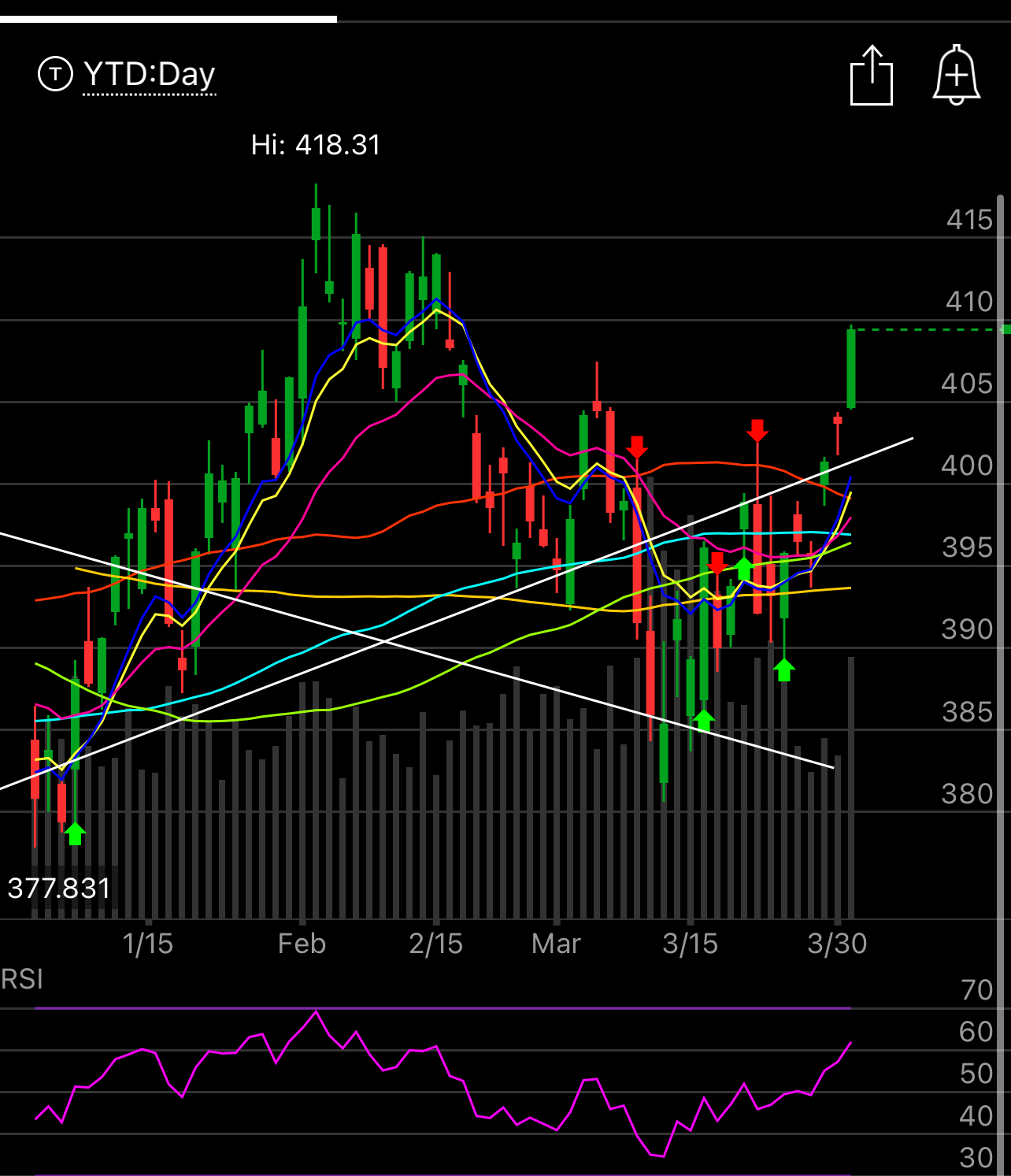The width and height of the screenshot is (1011, 1176).
Task: Open the YTD:Day timeframe selector
Action: click(x=150, y=74)
